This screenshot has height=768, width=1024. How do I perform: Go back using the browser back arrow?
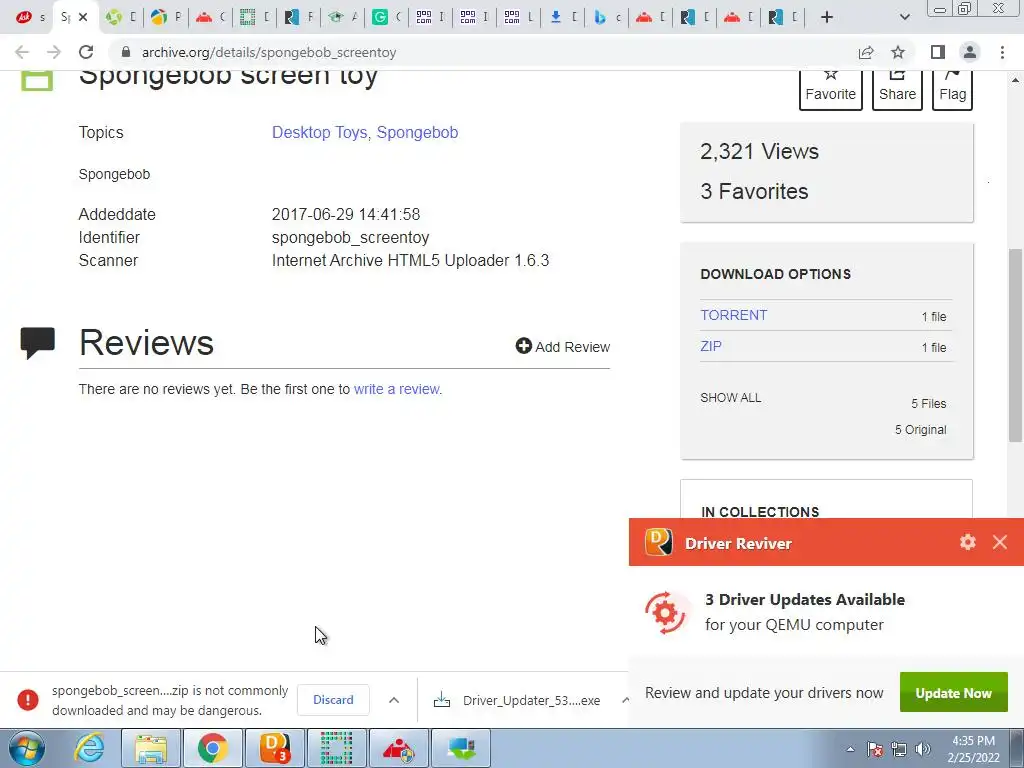click(22, 52)
